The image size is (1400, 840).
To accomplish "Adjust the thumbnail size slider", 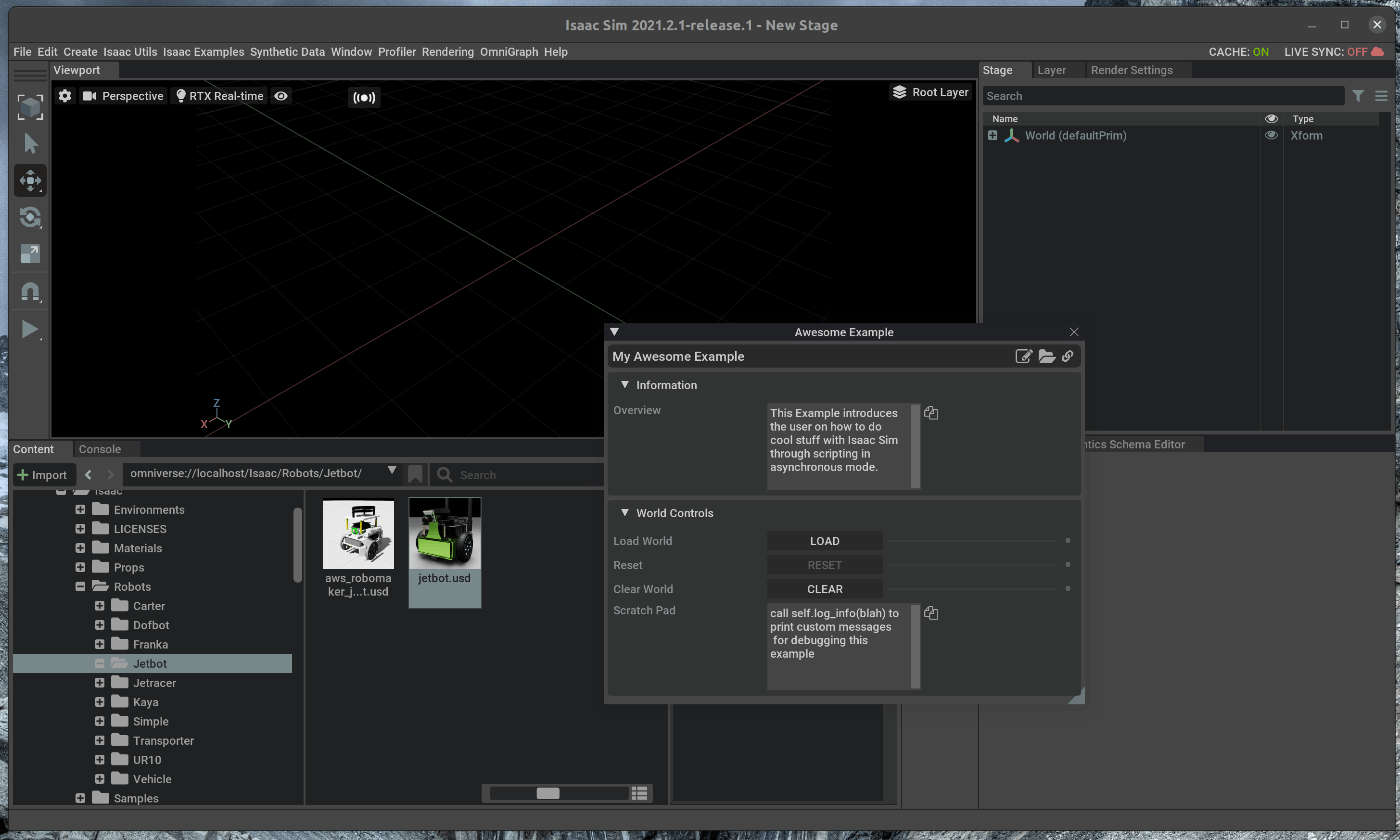I will (x=548, y=793).
